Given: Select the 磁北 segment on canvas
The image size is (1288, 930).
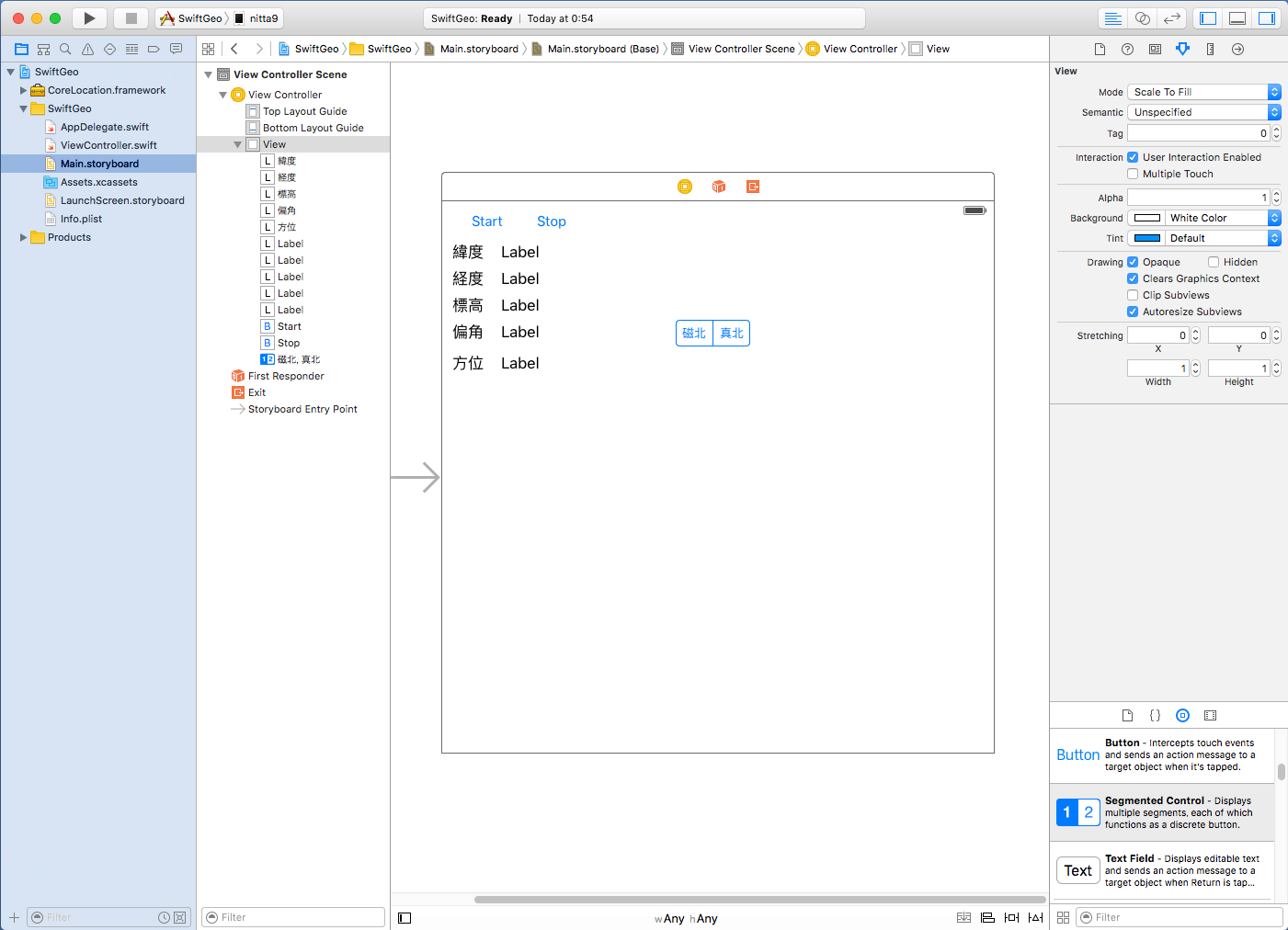Looking at the screenshot, I should (694, 334).
